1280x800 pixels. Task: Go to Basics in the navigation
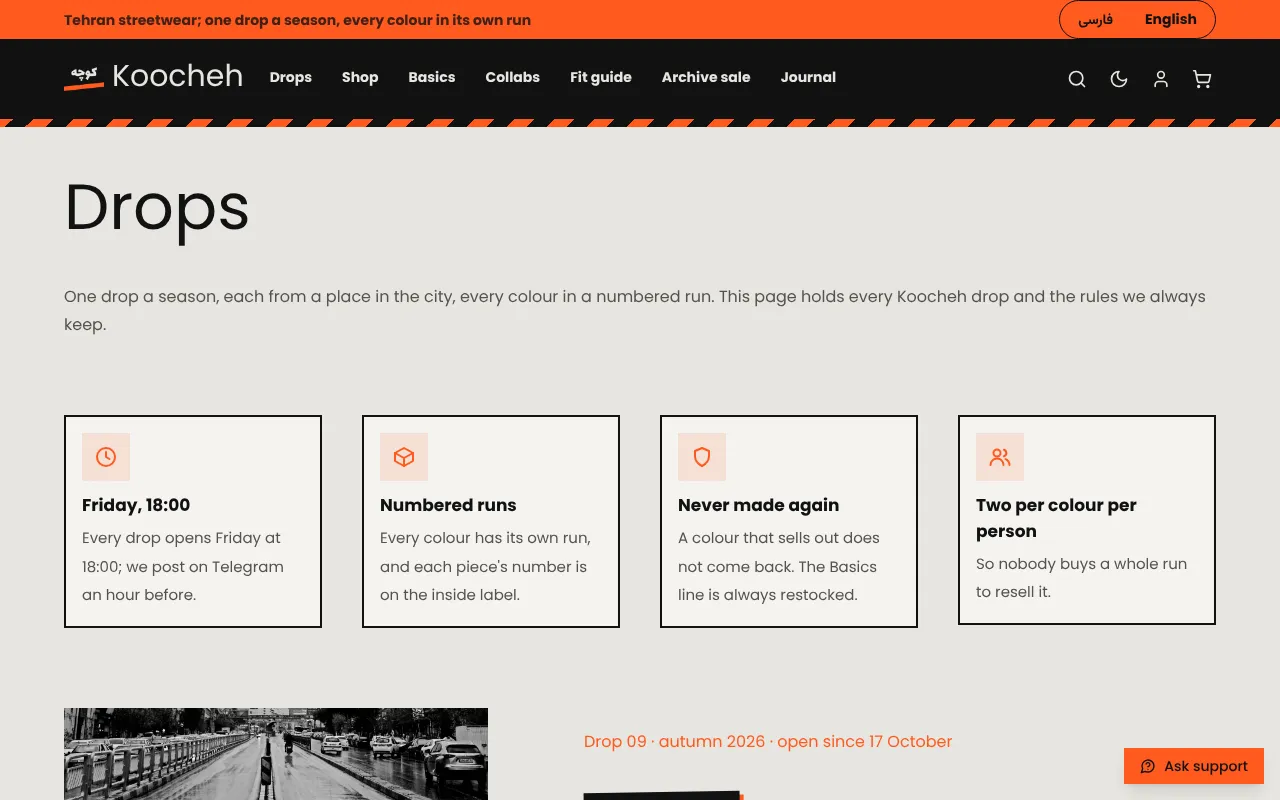(432, 77)
